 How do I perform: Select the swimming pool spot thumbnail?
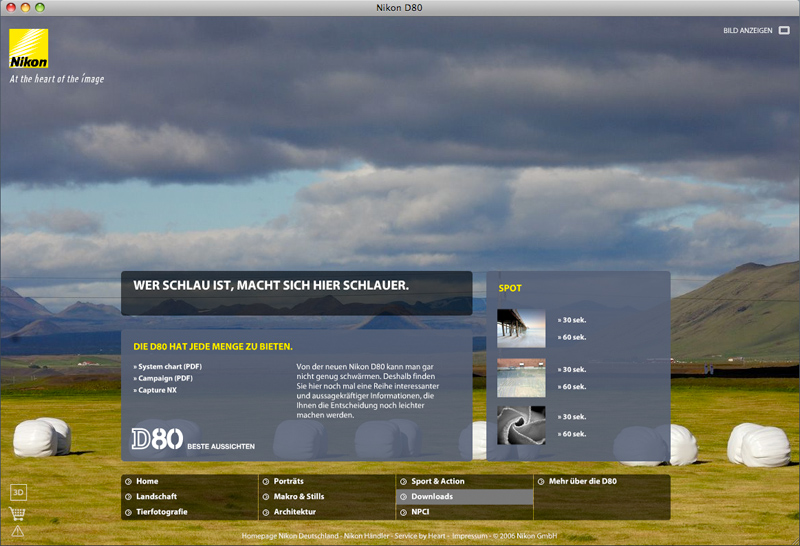click(521, 378)
